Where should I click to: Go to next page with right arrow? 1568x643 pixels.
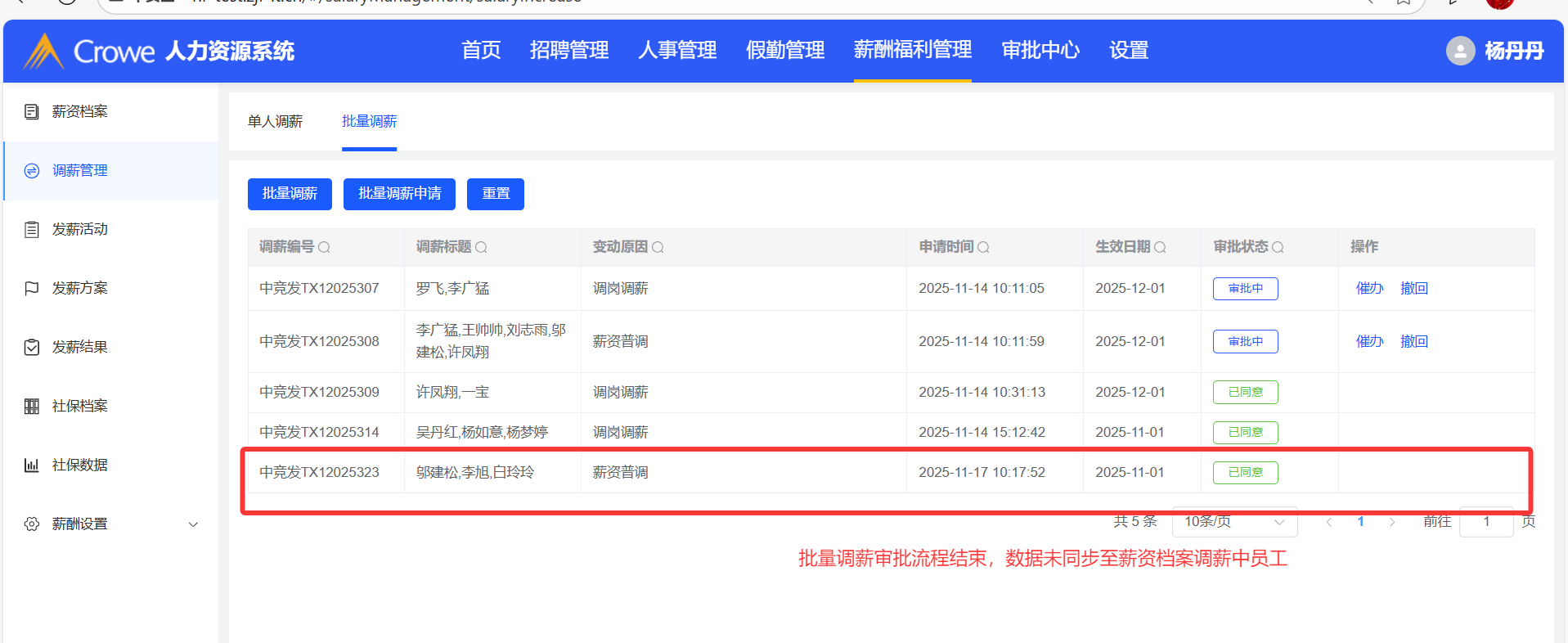click(1391, 522)
